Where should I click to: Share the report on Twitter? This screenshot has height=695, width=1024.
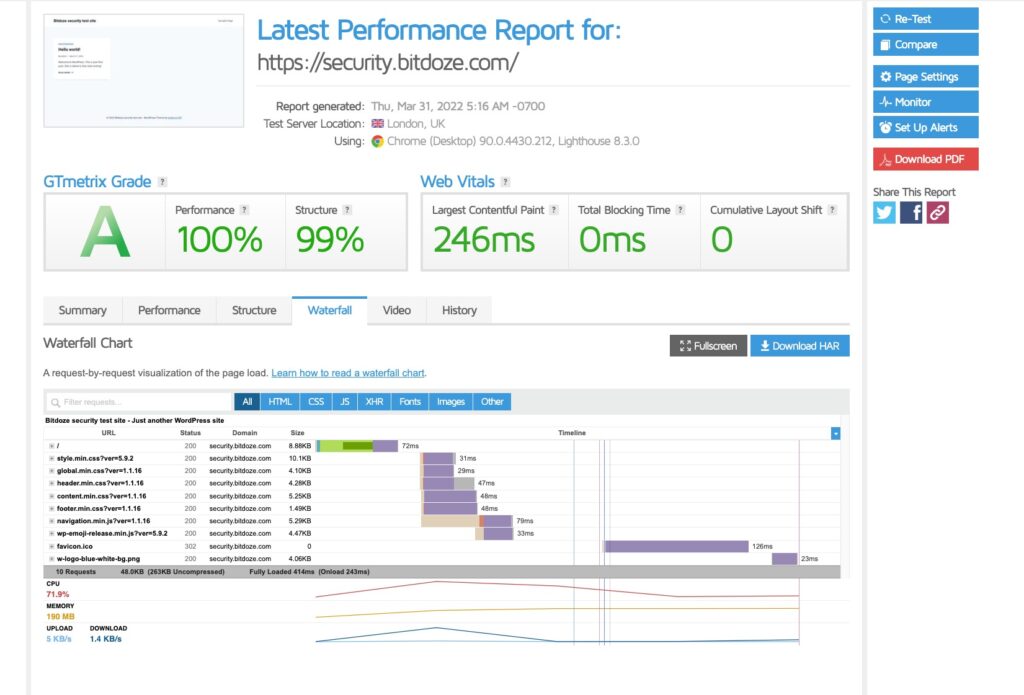click(884, 212)
